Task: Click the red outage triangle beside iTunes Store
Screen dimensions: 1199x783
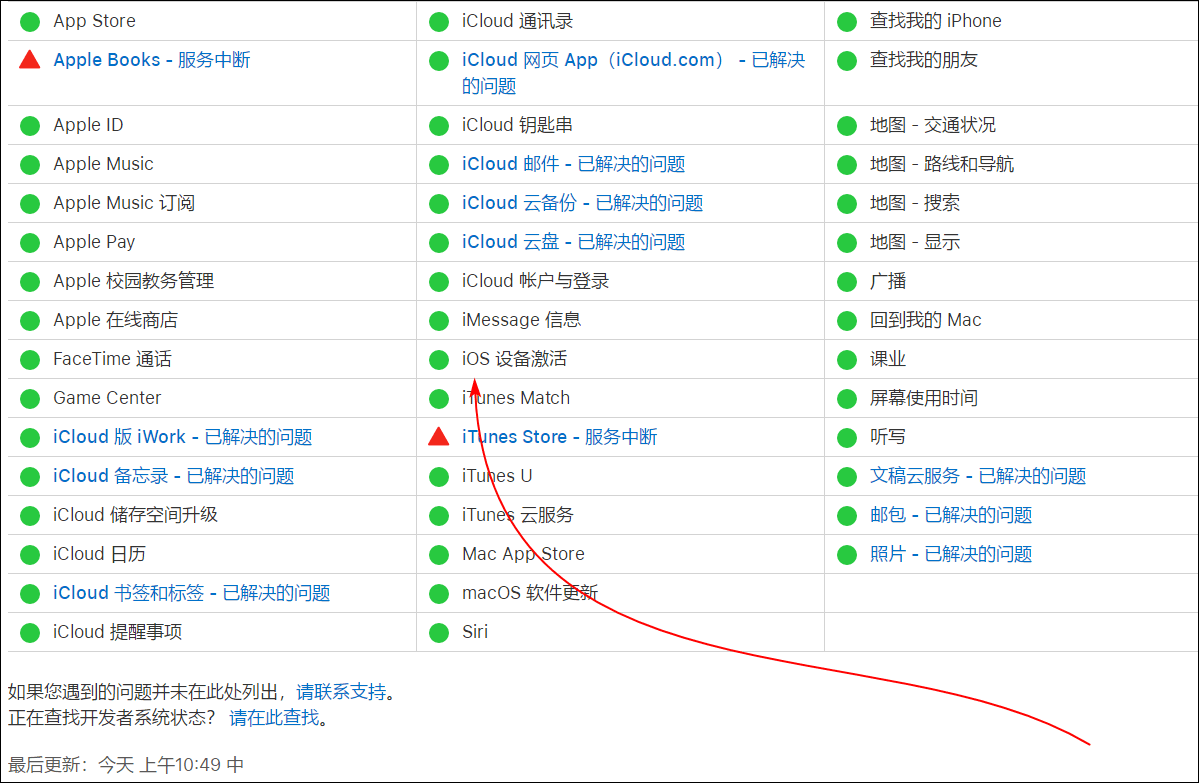Action: [x=439, y=436]
